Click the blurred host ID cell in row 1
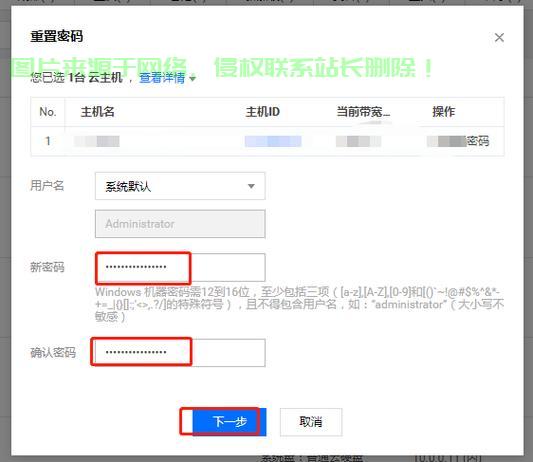533x462 pixels. pyautogui.click(x=273, y=141)
